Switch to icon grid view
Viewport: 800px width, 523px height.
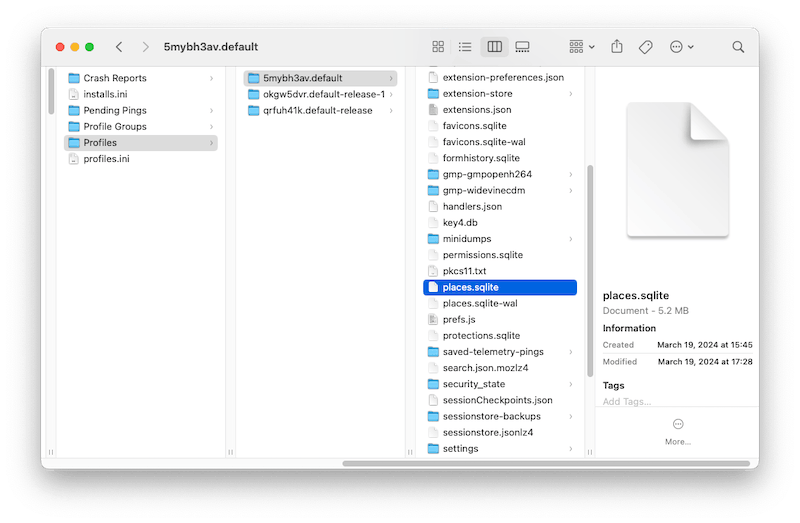(x=438, y=47)
